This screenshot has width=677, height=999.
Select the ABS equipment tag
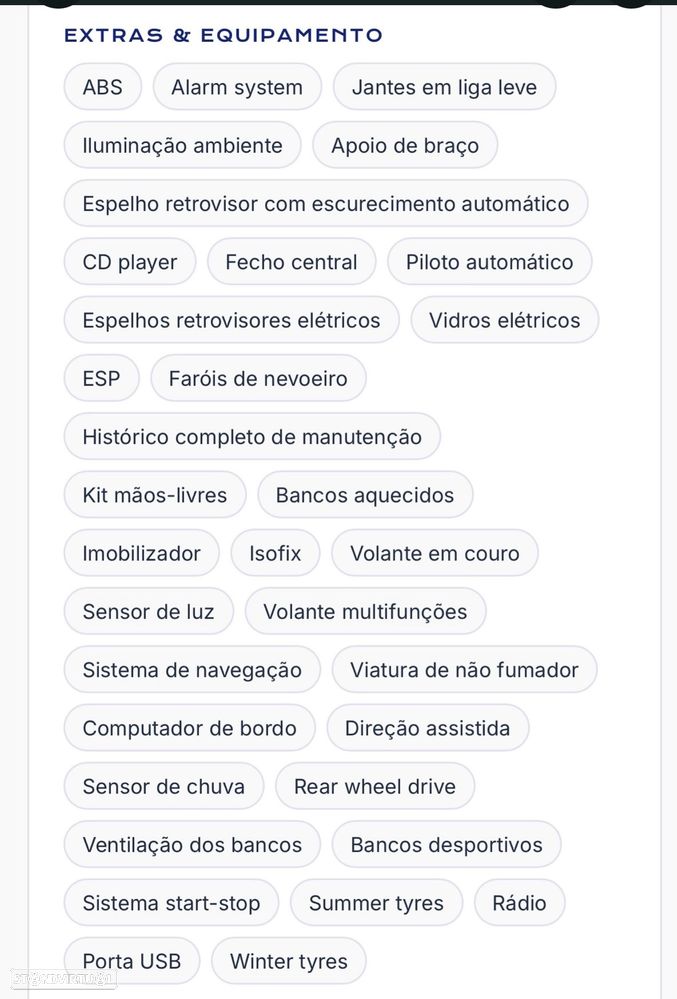coord(103,87)
